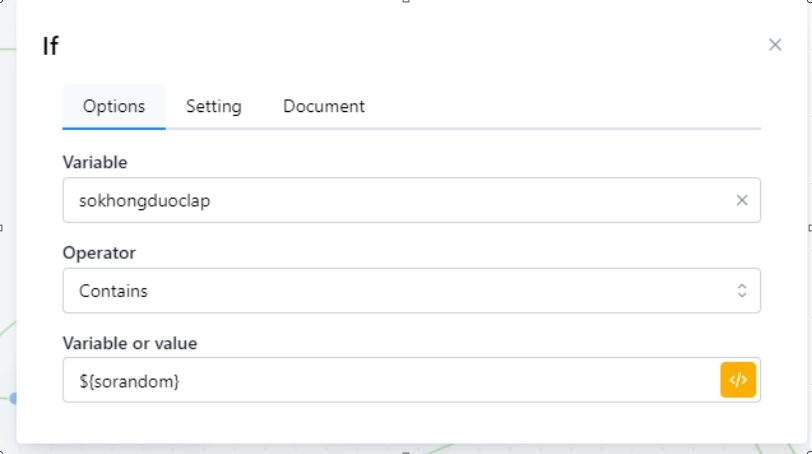The image size is (812, 454).
Task: Switch to the Document tab
Action: click(323, 106)
